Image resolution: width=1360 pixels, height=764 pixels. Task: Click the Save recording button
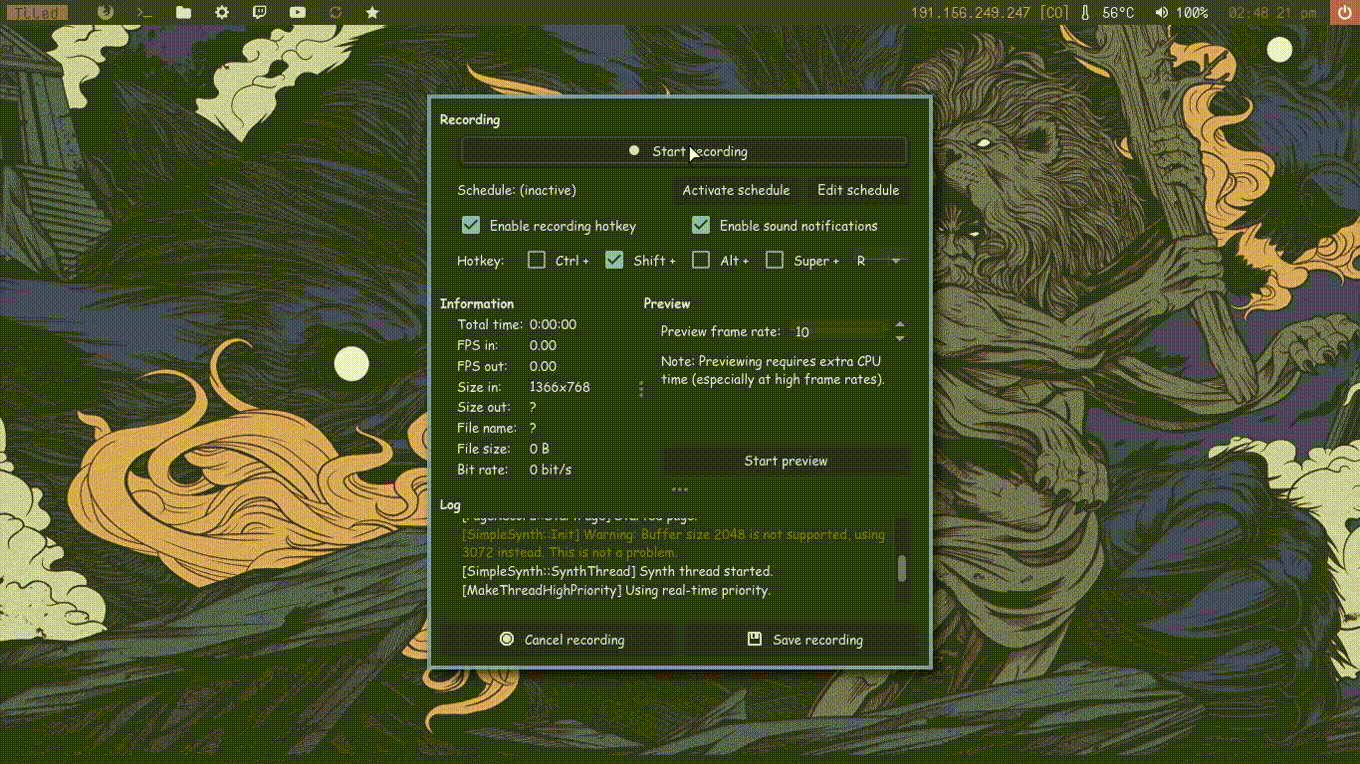pyautogui.click(x=804, y=640)
